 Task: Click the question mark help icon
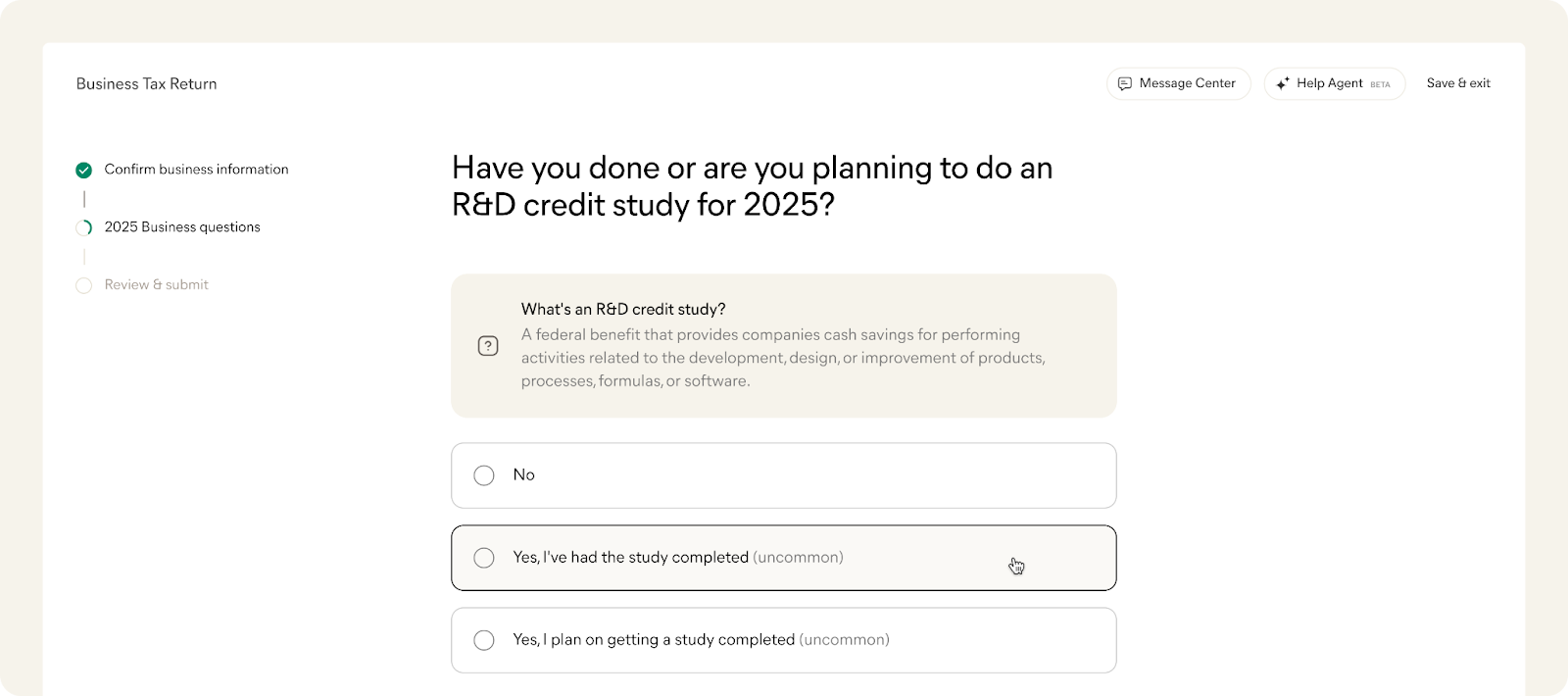pos(488,346)
